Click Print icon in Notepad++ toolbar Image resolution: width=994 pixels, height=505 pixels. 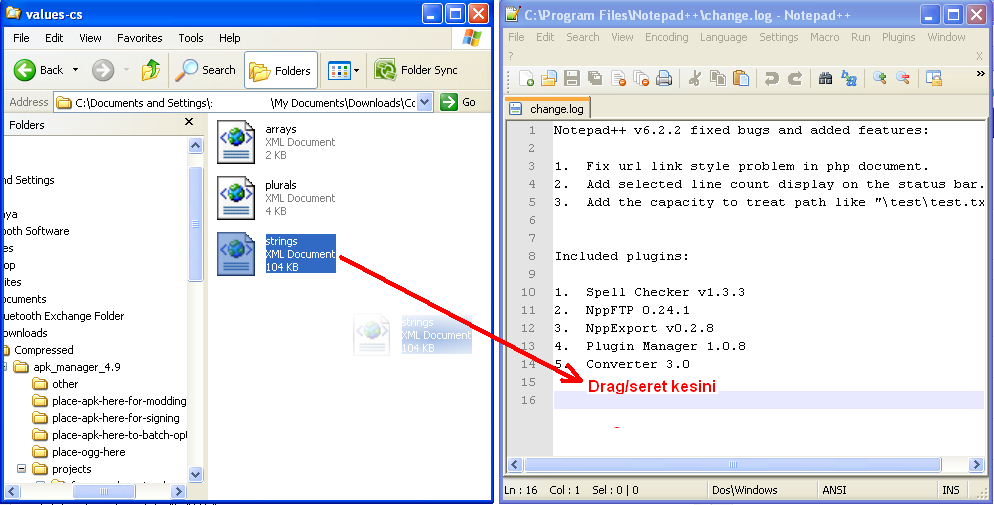664,78
